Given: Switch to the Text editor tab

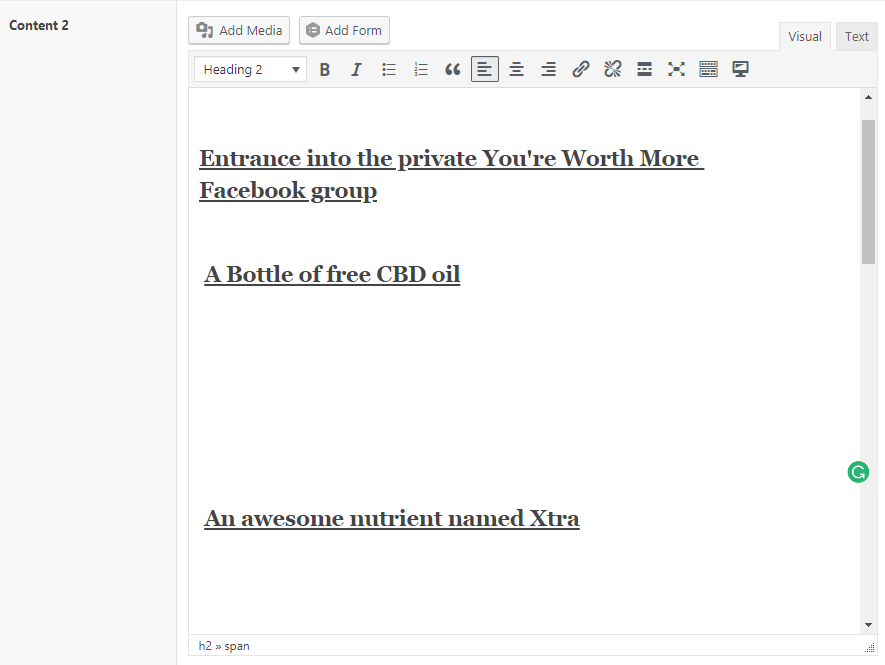Looking at the screenshot, I should 856,37.
